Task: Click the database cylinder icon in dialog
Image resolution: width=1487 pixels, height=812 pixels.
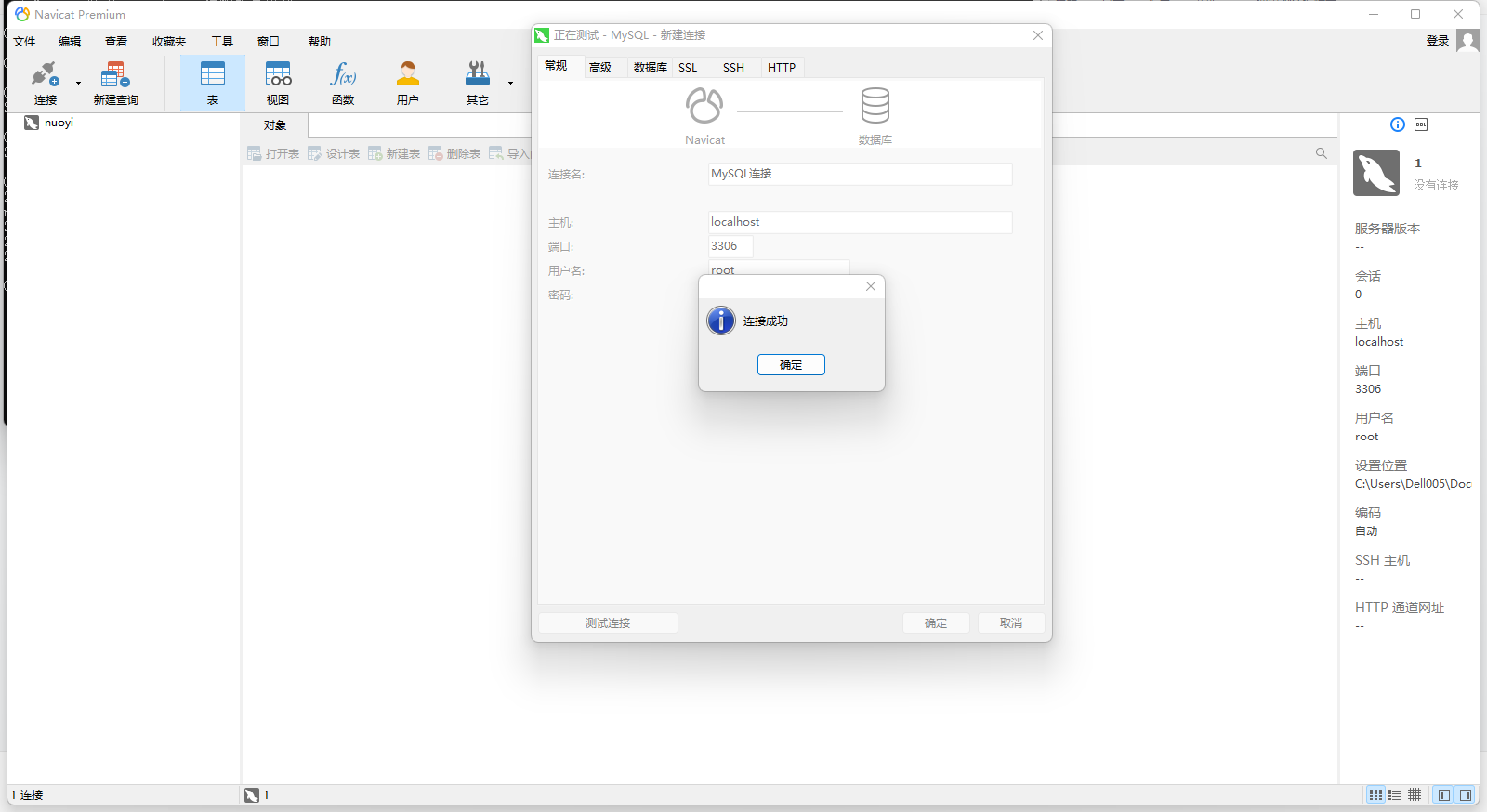Action: [x=875, y=106]
